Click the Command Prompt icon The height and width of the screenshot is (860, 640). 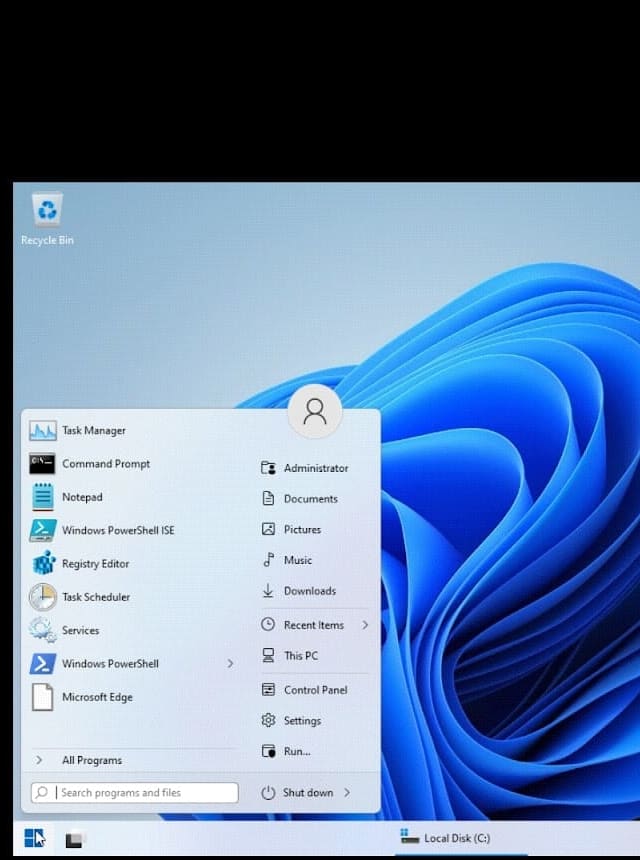pos(42,463)
